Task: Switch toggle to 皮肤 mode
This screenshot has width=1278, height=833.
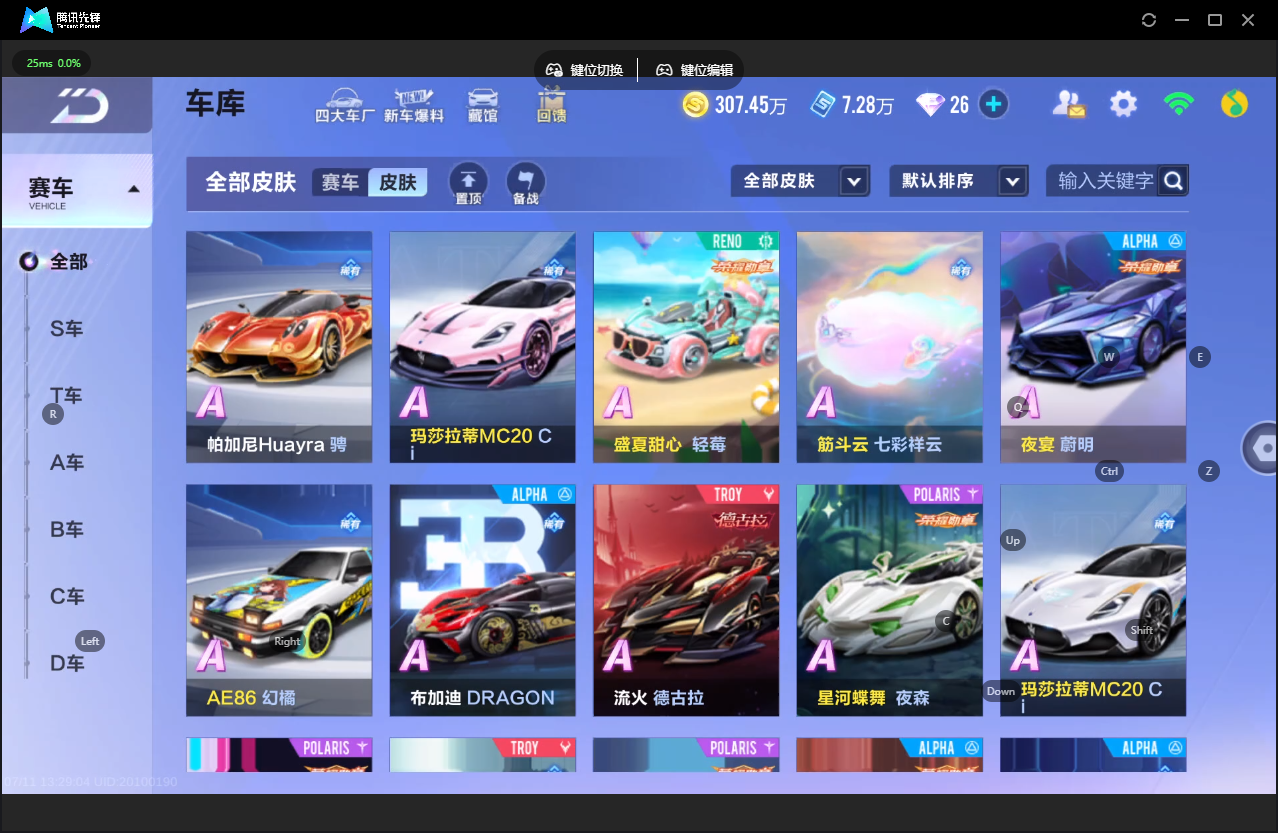Action: click(397, 182)
